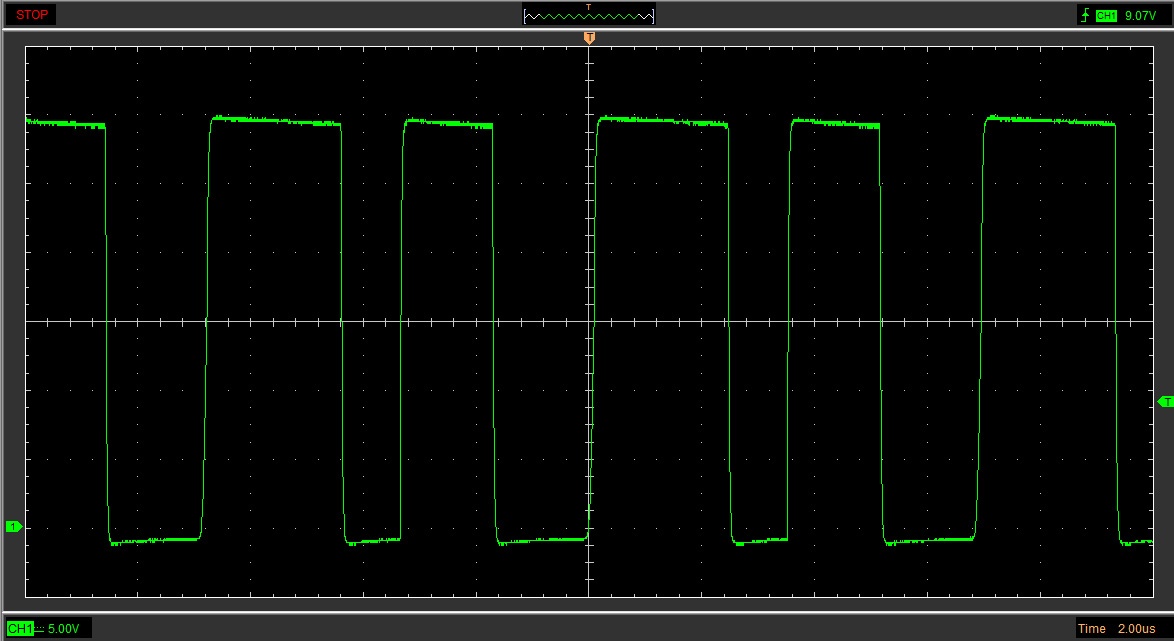Viewport: 1174px width, 641px height.
Task: Click the Time 2.00us timebase readout
Action: [1116, 628]
